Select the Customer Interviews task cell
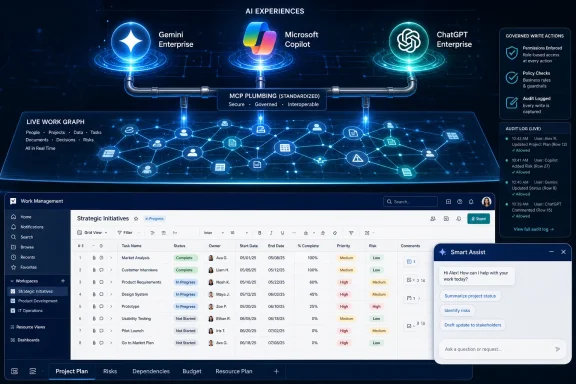 coord(140,270)
